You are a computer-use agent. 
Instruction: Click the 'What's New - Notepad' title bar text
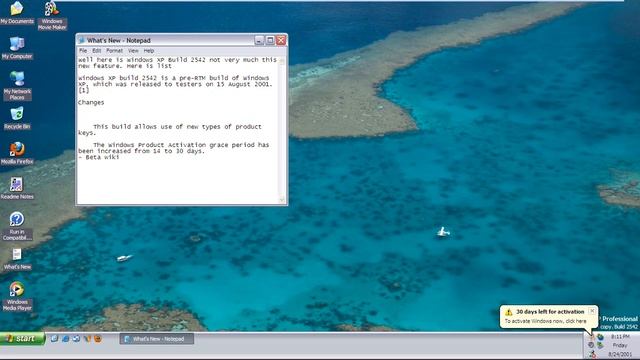[118, 40]
